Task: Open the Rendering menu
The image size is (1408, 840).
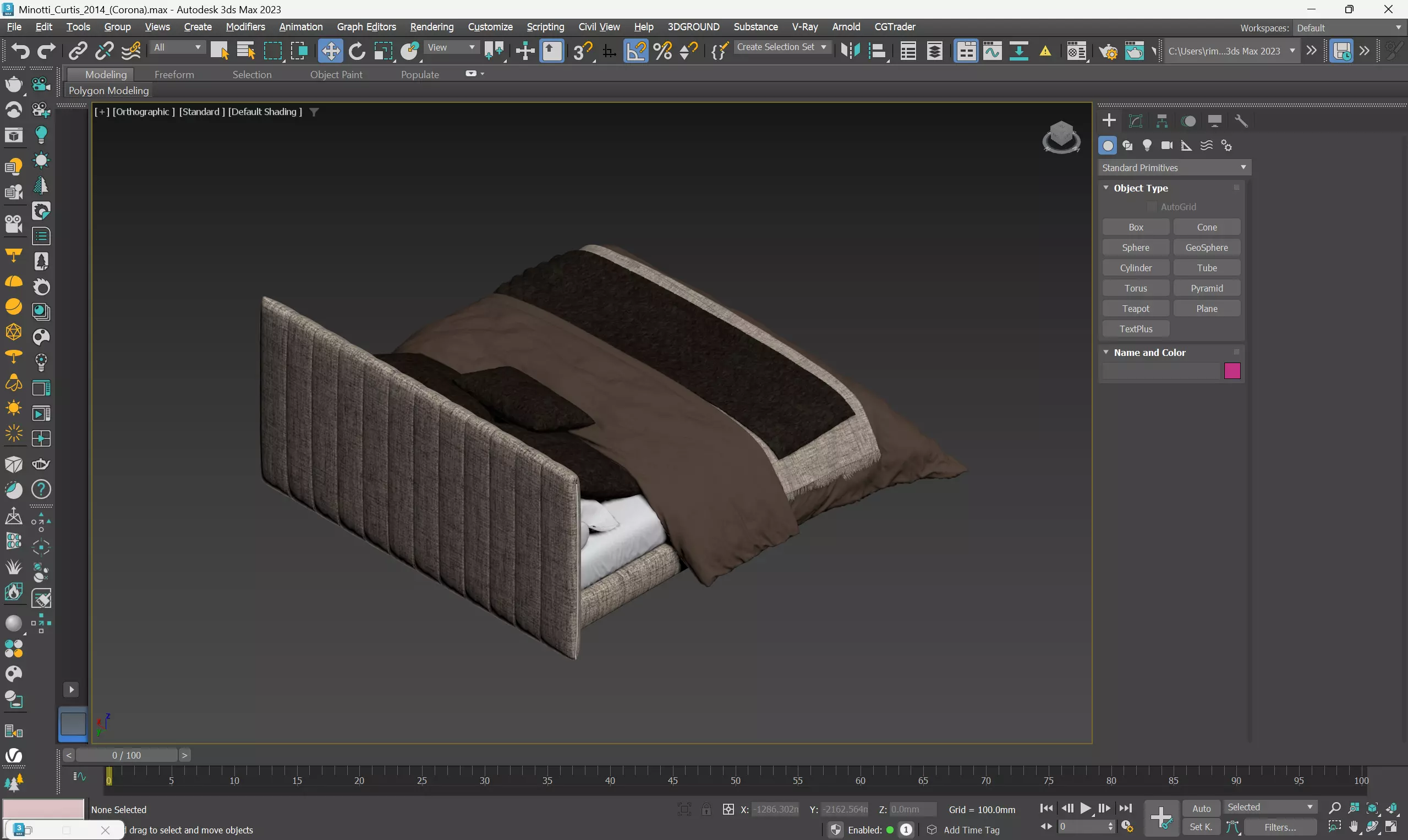Action: coord(431,26)
